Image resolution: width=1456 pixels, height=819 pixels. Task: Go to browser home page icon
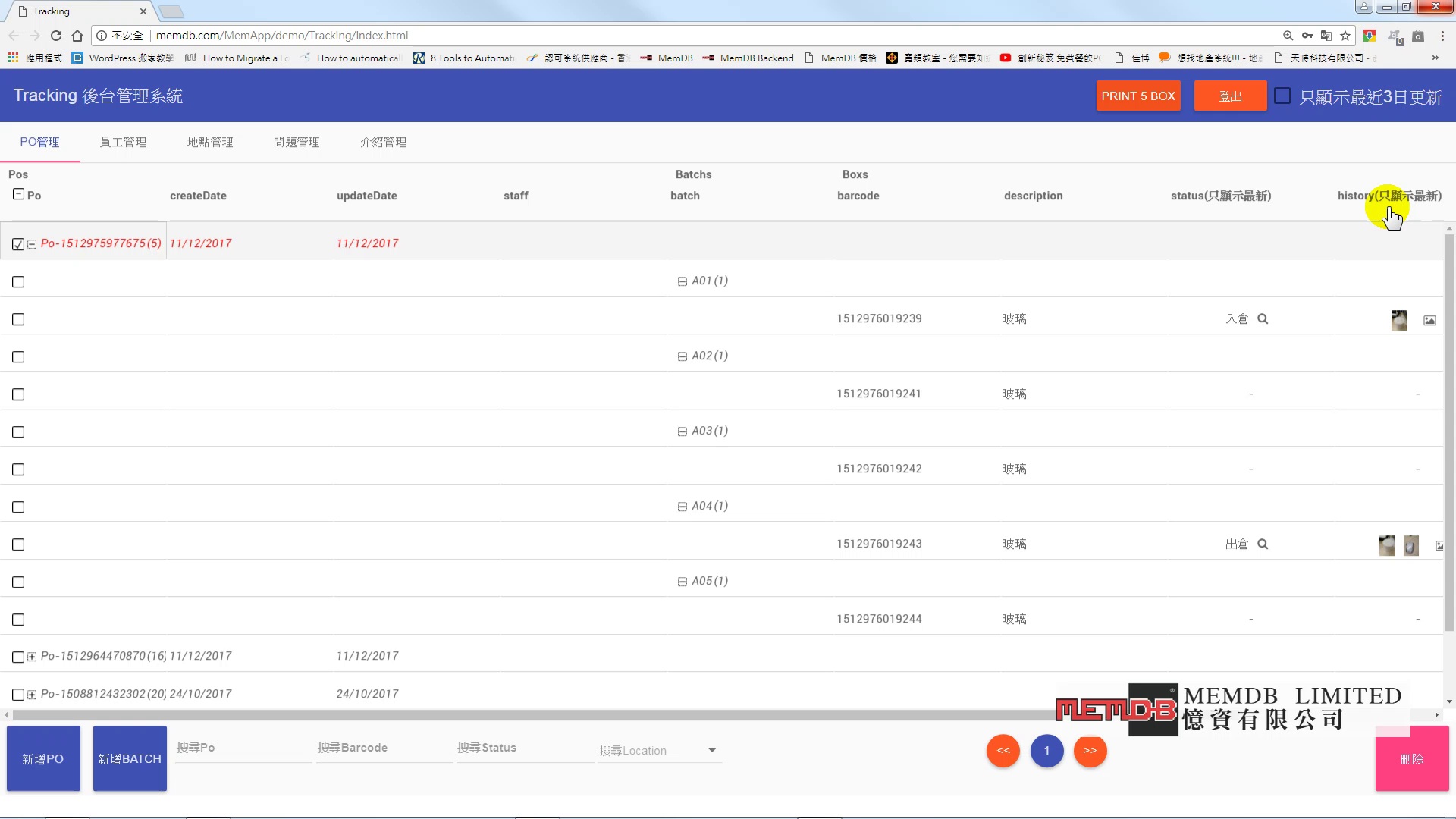(77, 36)
